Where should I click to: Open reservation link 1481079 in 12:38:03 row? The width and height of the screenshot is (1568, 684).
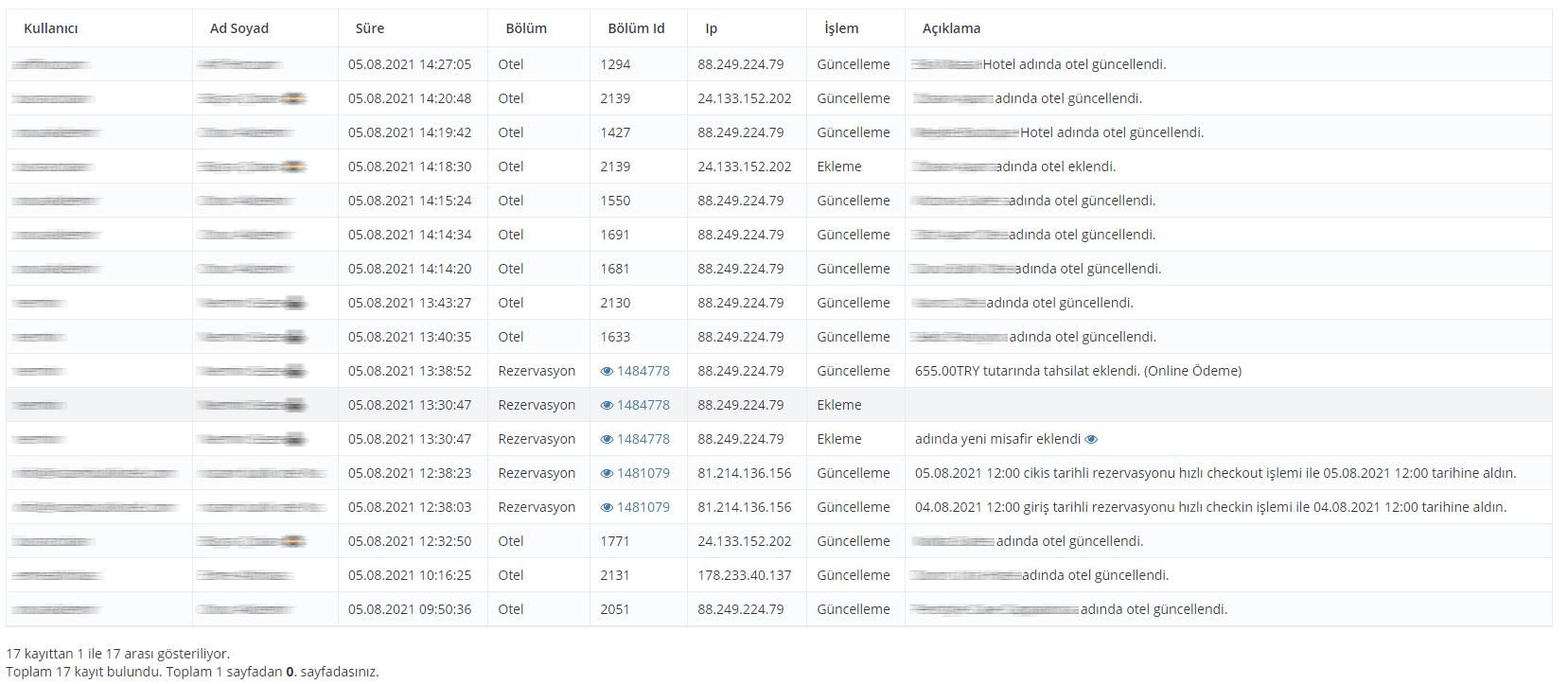643,507
